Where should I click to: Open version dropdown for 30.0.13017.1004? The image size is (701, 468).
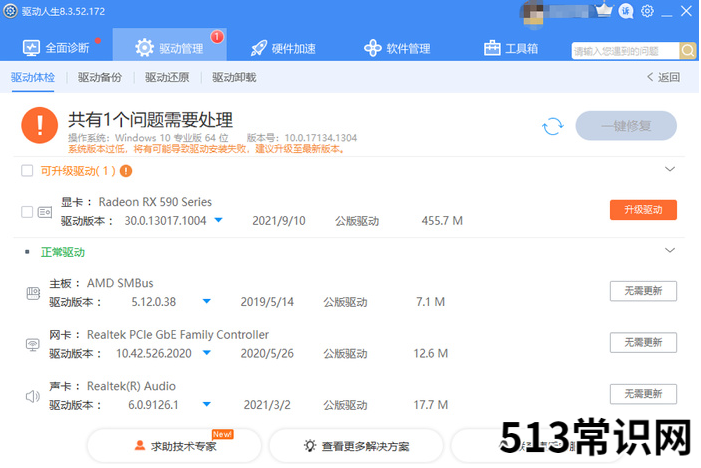tap(218, 220)
